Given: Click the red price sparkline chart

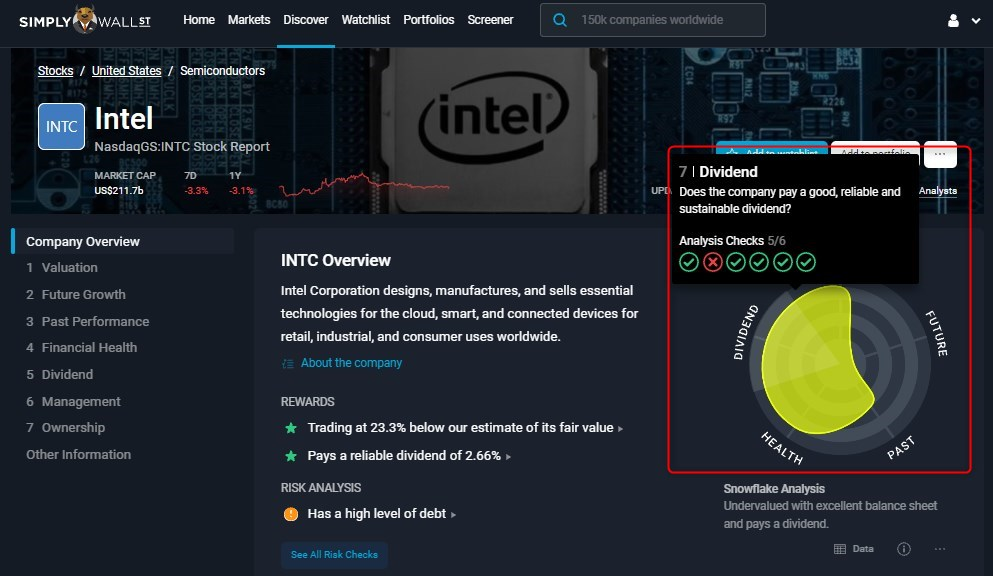Looking at the screenshot, I should click(x=365, y=184).
